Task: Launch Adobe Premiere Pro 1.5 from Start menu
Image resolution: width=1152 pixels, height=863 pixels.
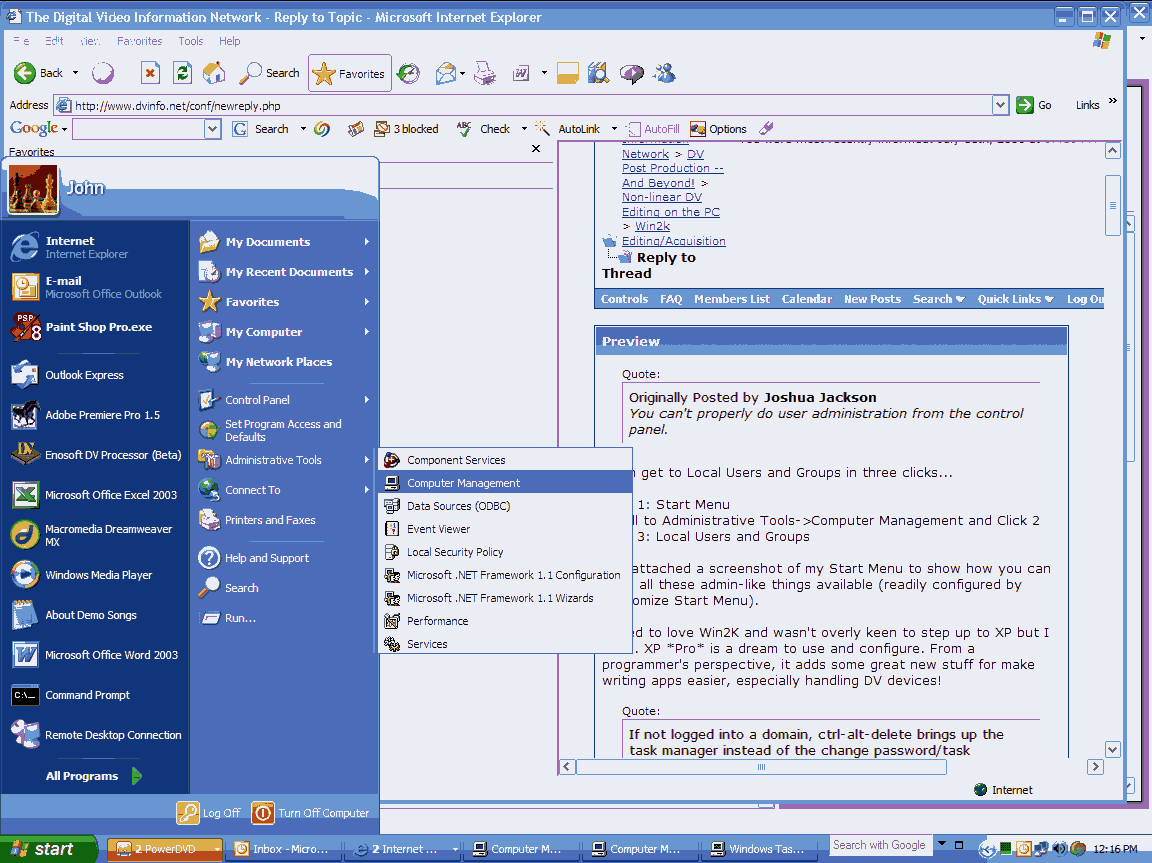Action: pyautogui.click(x=101, y=415)
